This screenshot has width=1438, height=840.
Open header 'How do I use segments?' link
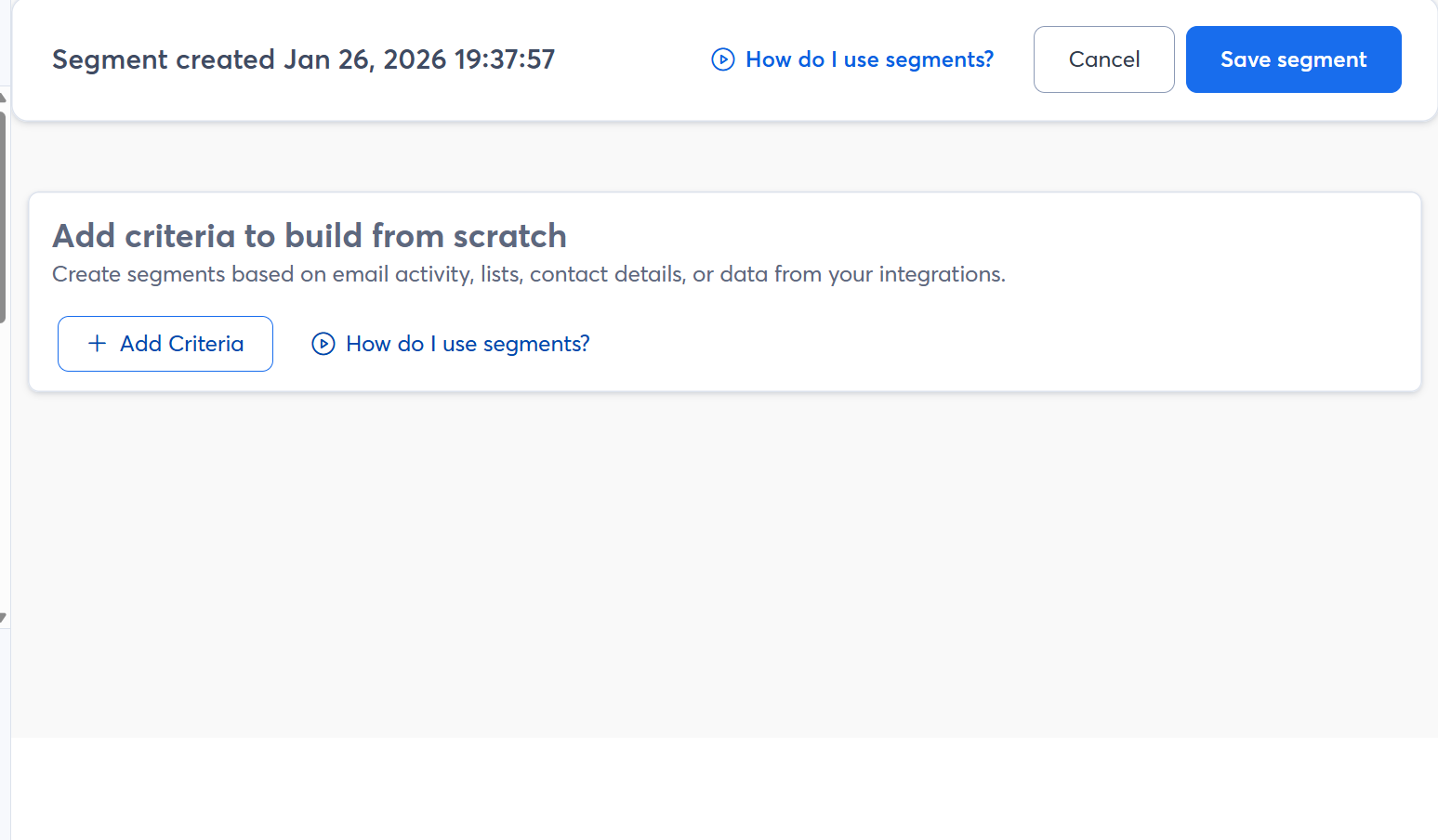click(x=869, y=59)
